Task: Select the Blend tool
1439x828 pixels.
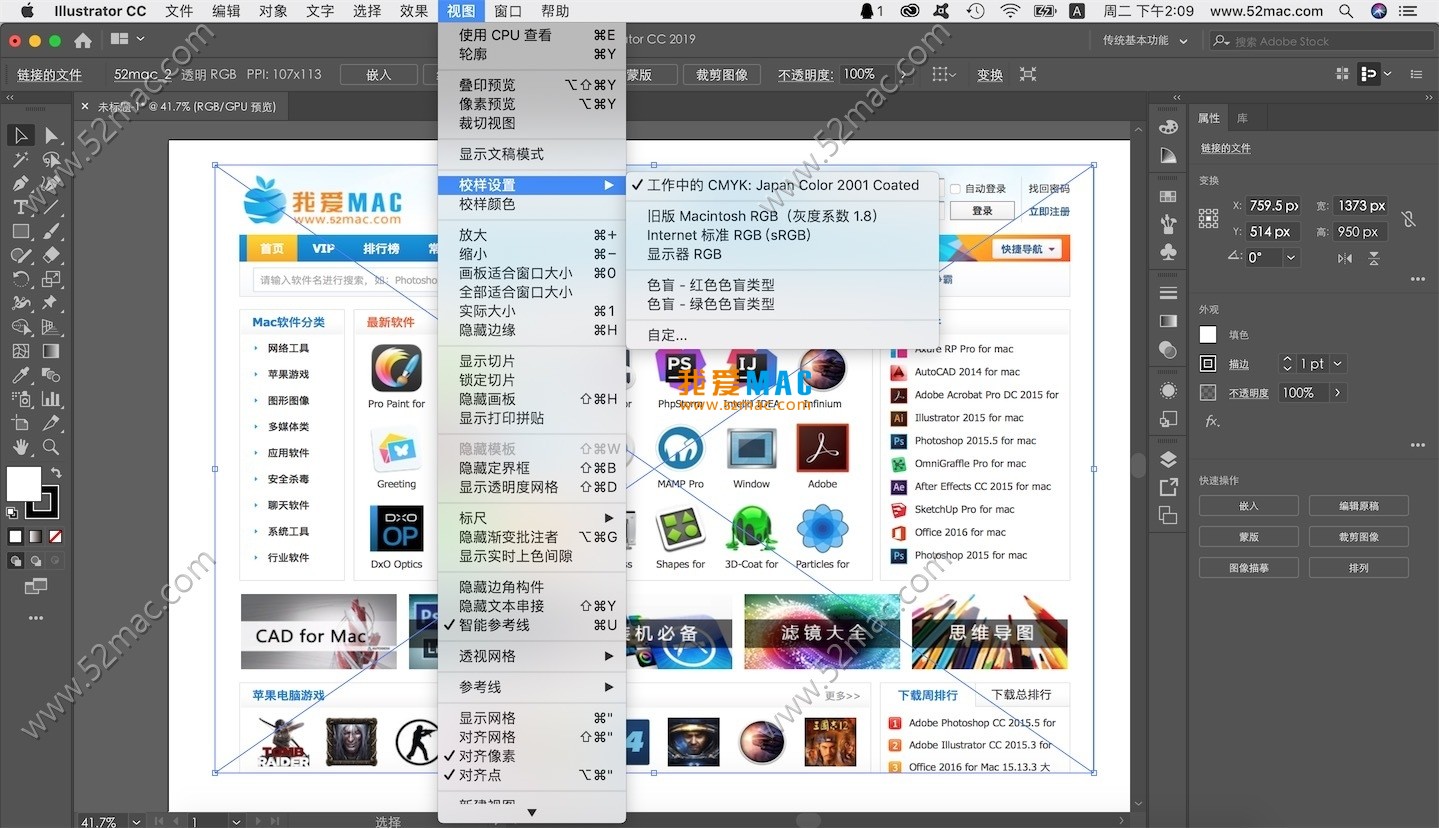Action: point(51,375)
